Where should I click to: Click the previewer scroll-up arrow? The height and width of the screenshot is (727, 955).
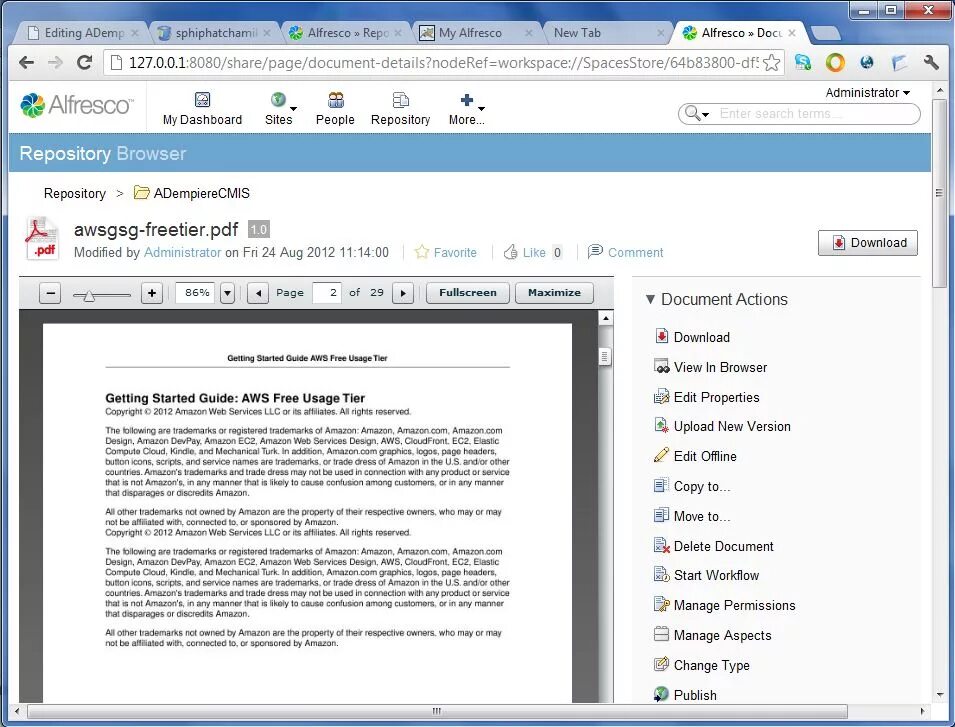click(605, 318)
